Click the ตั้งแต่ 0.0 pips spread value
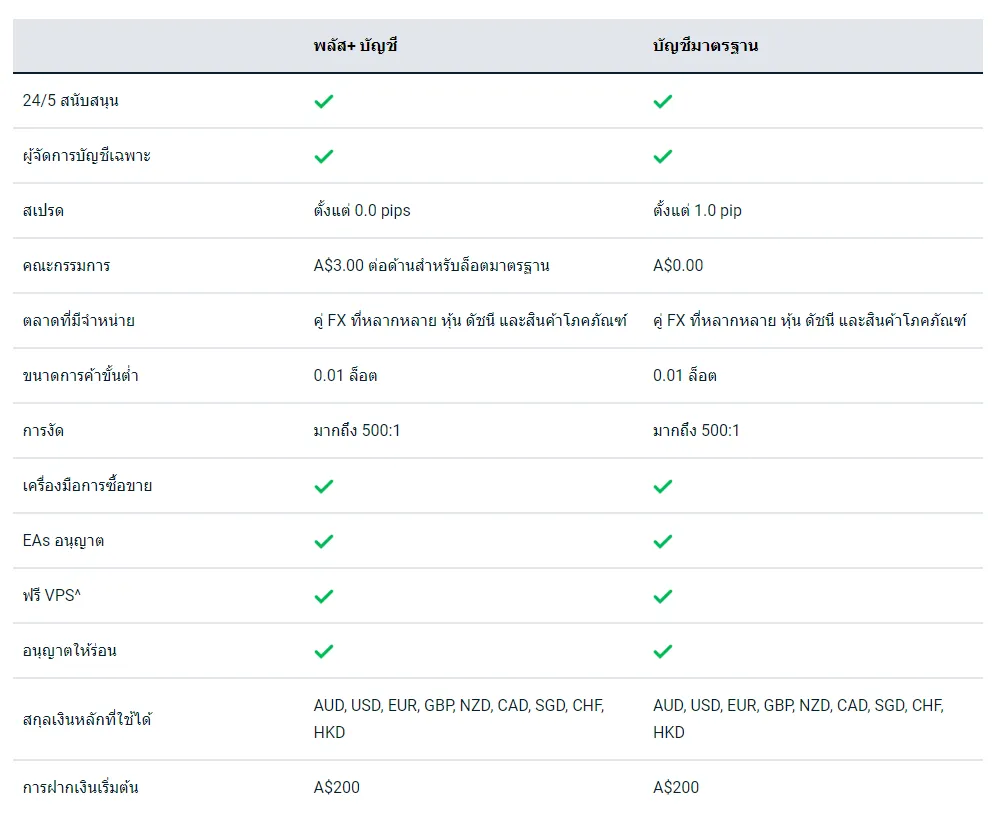This screenshot has width=994, height=837. pos(362,211)
